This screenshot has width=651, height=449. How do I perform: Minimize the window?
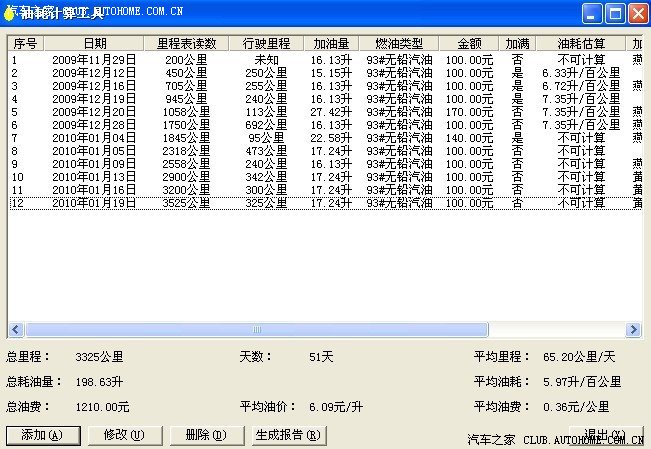[592, 13]
